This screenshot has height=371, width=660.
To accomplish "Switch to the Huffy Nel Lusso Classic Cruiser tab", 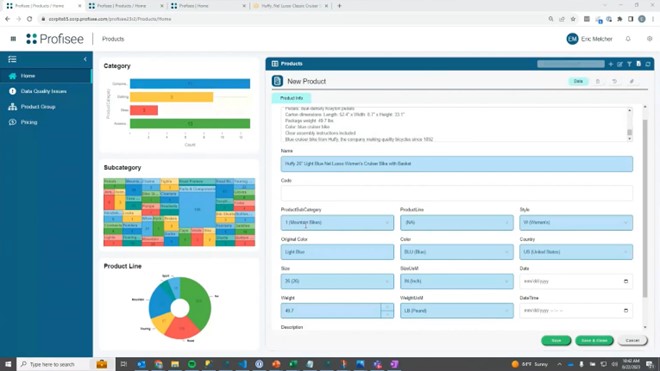I will point(290,6).
